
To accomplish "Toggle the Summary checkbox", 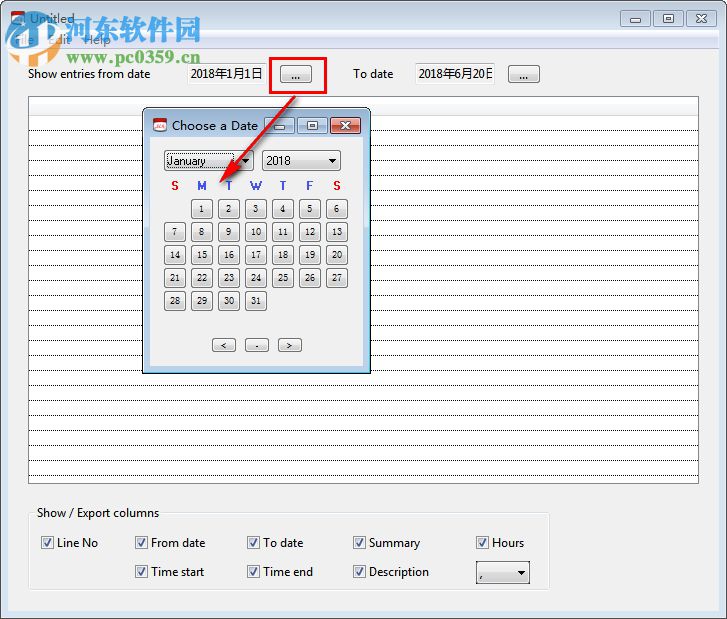I will 359,543.
